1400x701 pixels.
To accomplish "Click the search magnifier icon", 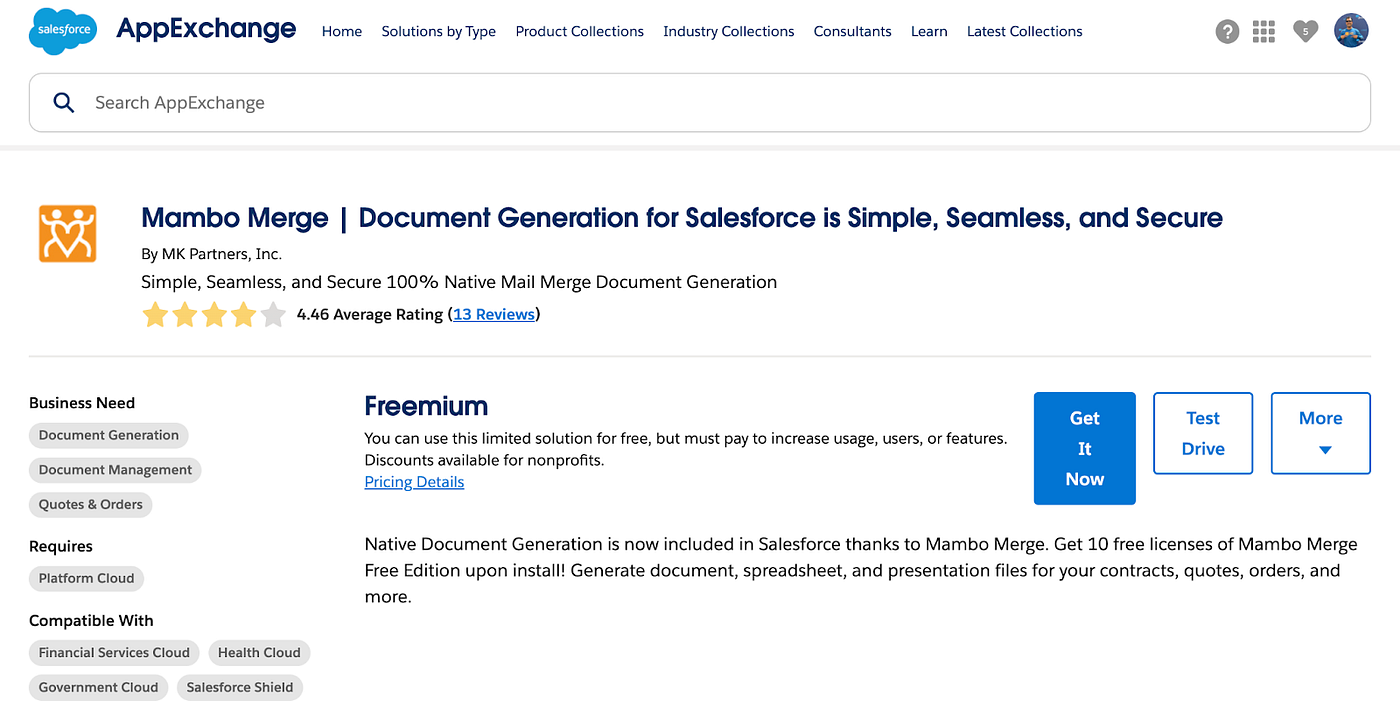I will pos(63,102).
